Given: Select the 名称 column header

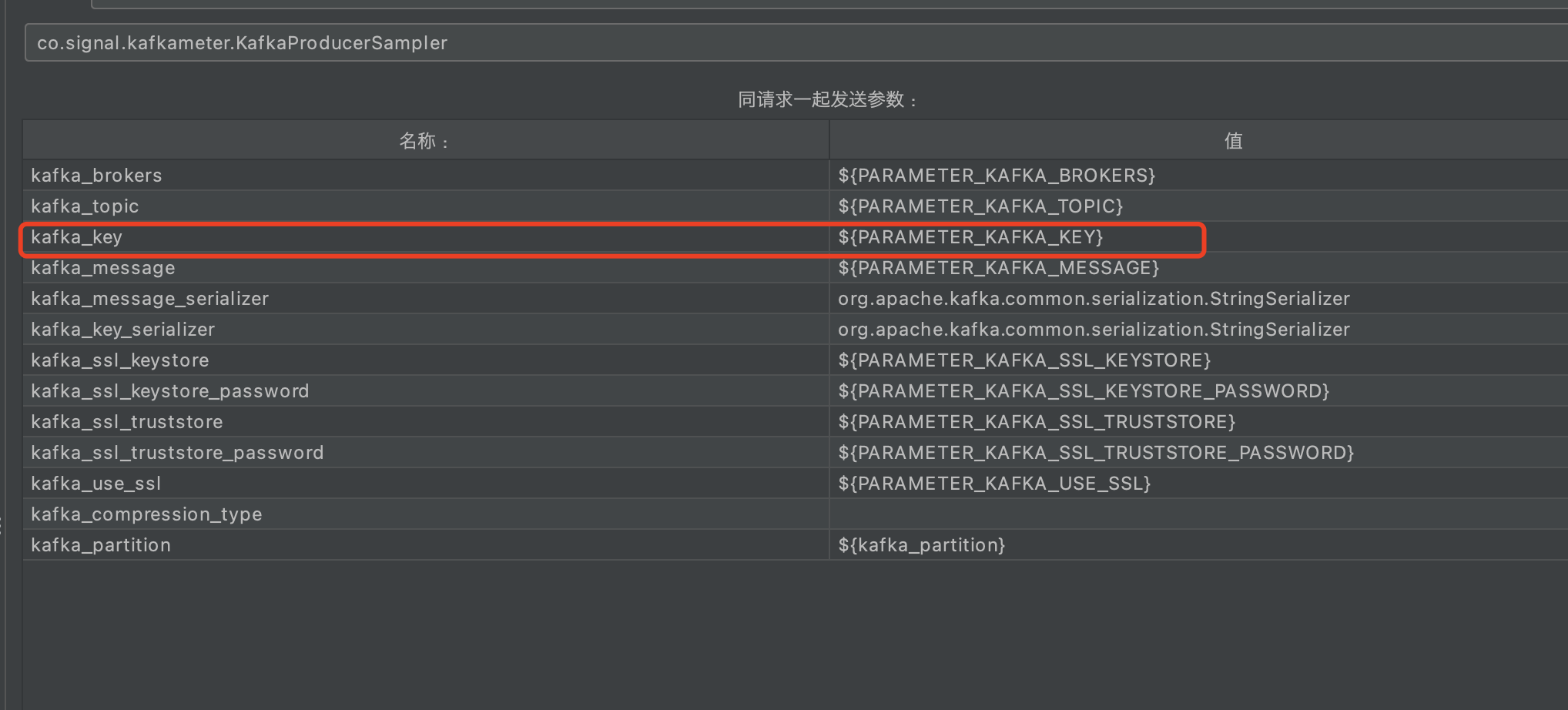Looking at the screenshot, I should (426, 141).
